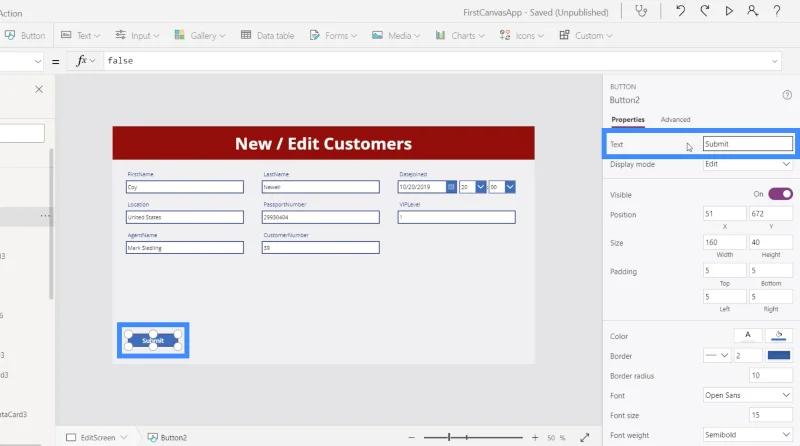The width and height of the screenshot is (800, 446).
Task: Open the Input controls menu
Action: pos(137,35)
